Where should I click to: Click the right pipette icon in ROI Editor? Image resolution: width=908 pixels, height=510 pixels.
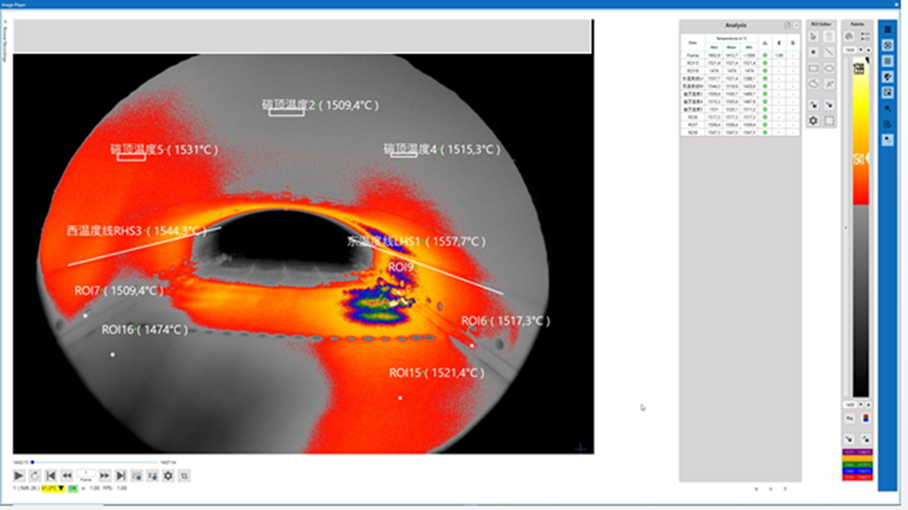(x=829, y=105)
